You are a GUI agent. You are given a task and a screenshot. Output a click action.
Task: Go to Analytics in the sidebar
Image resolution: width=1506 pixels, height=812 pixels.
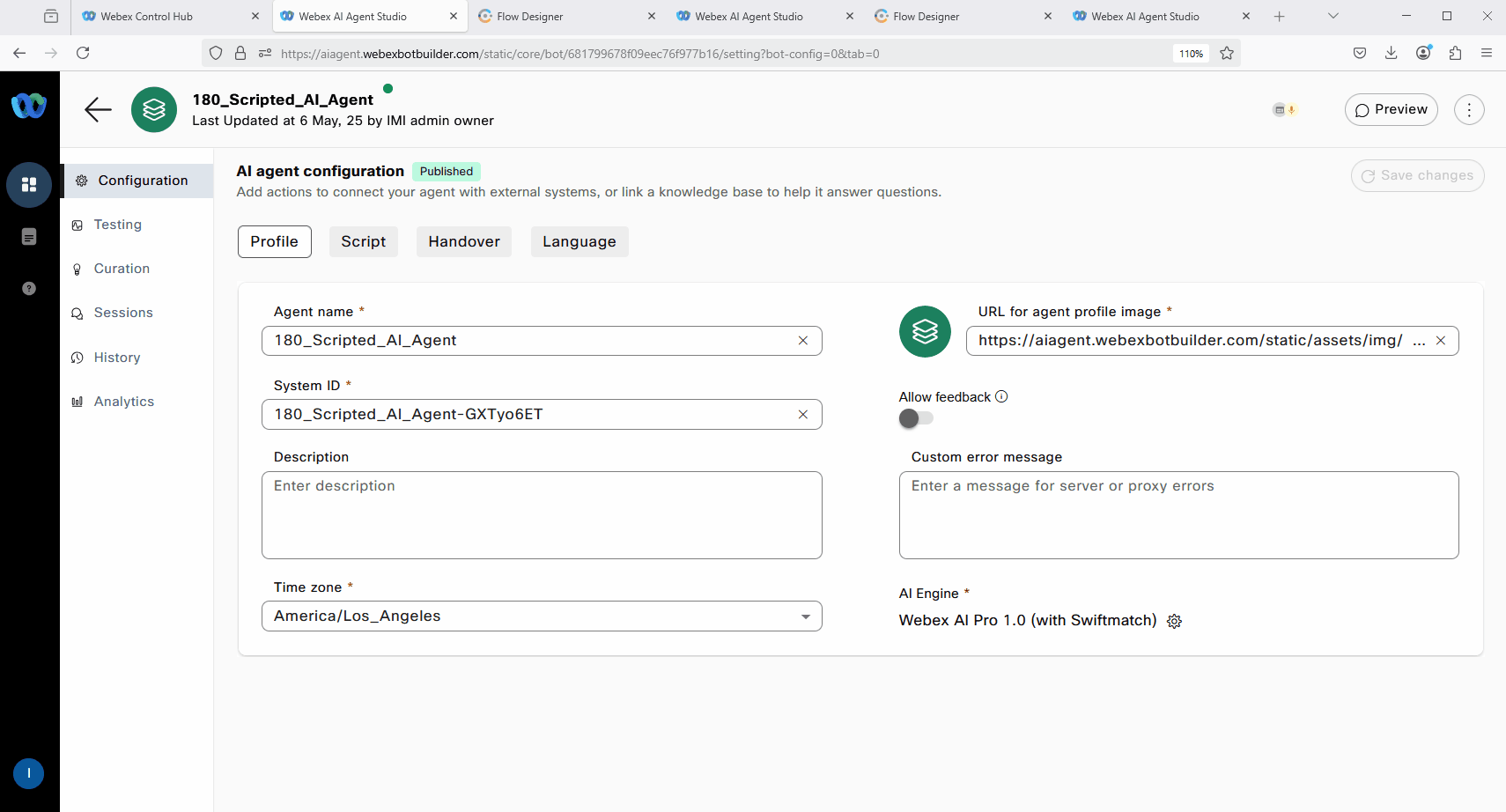point(123,402)
